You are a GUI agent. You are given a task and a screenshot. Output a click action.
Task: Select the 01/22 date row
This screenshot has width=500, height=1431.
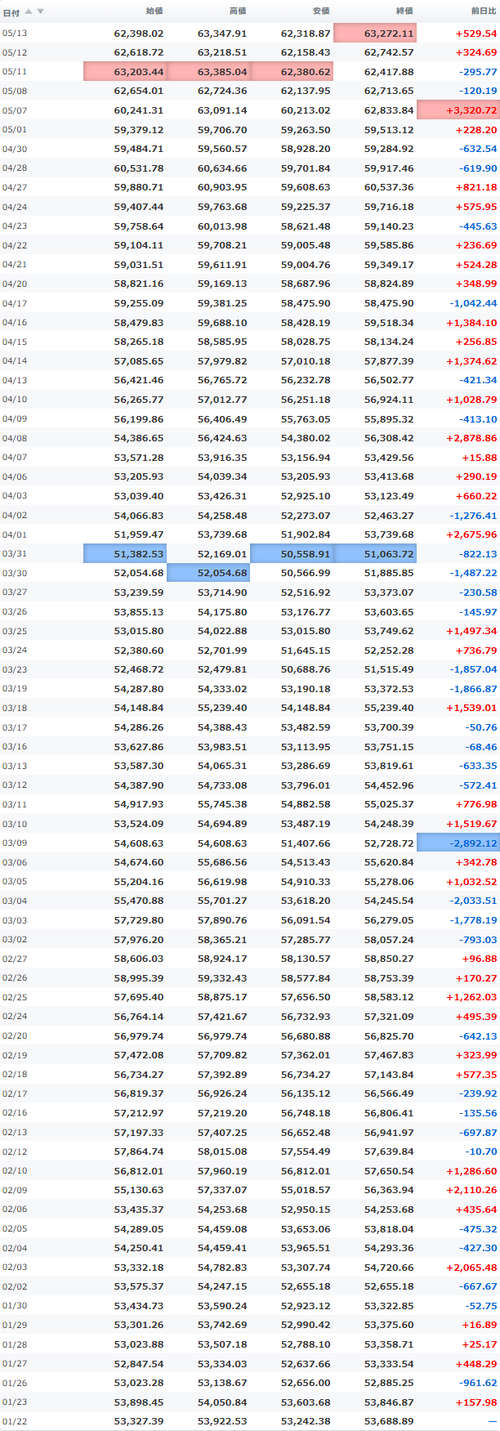250,1421
